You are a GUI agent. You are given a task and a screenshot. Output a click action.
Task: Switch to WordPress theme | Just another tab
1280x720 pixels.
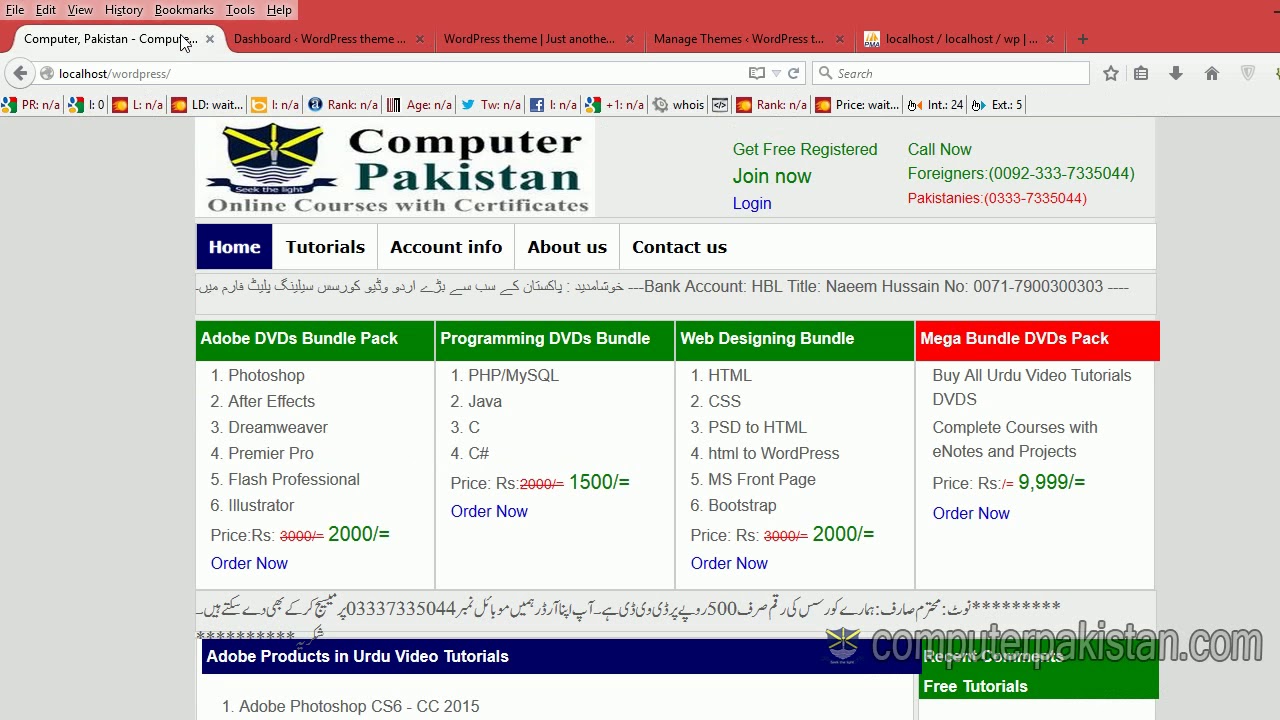click(530, 39)
